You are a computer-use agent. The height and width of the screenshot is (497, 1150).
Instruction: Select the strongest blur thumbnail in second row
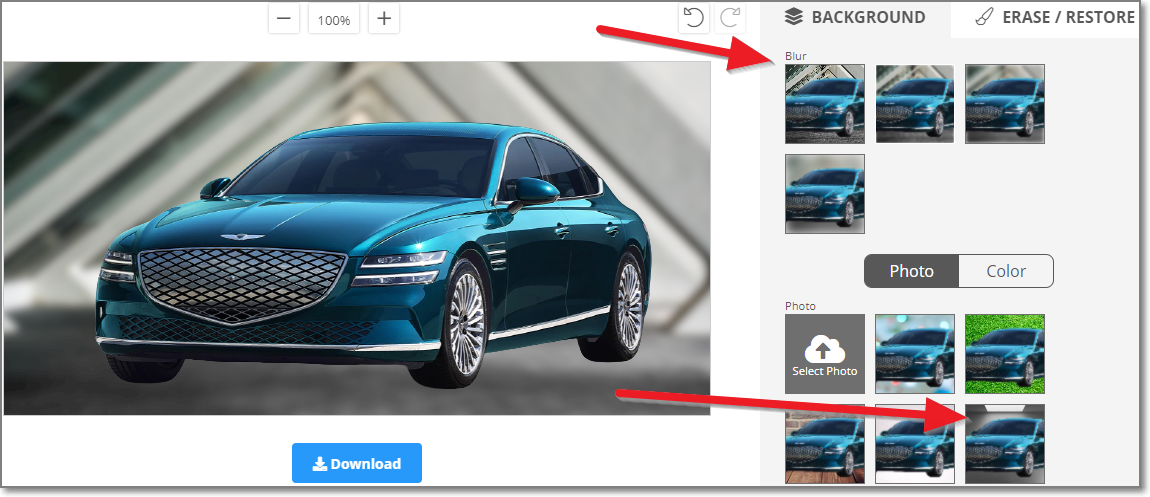point(825,194)
